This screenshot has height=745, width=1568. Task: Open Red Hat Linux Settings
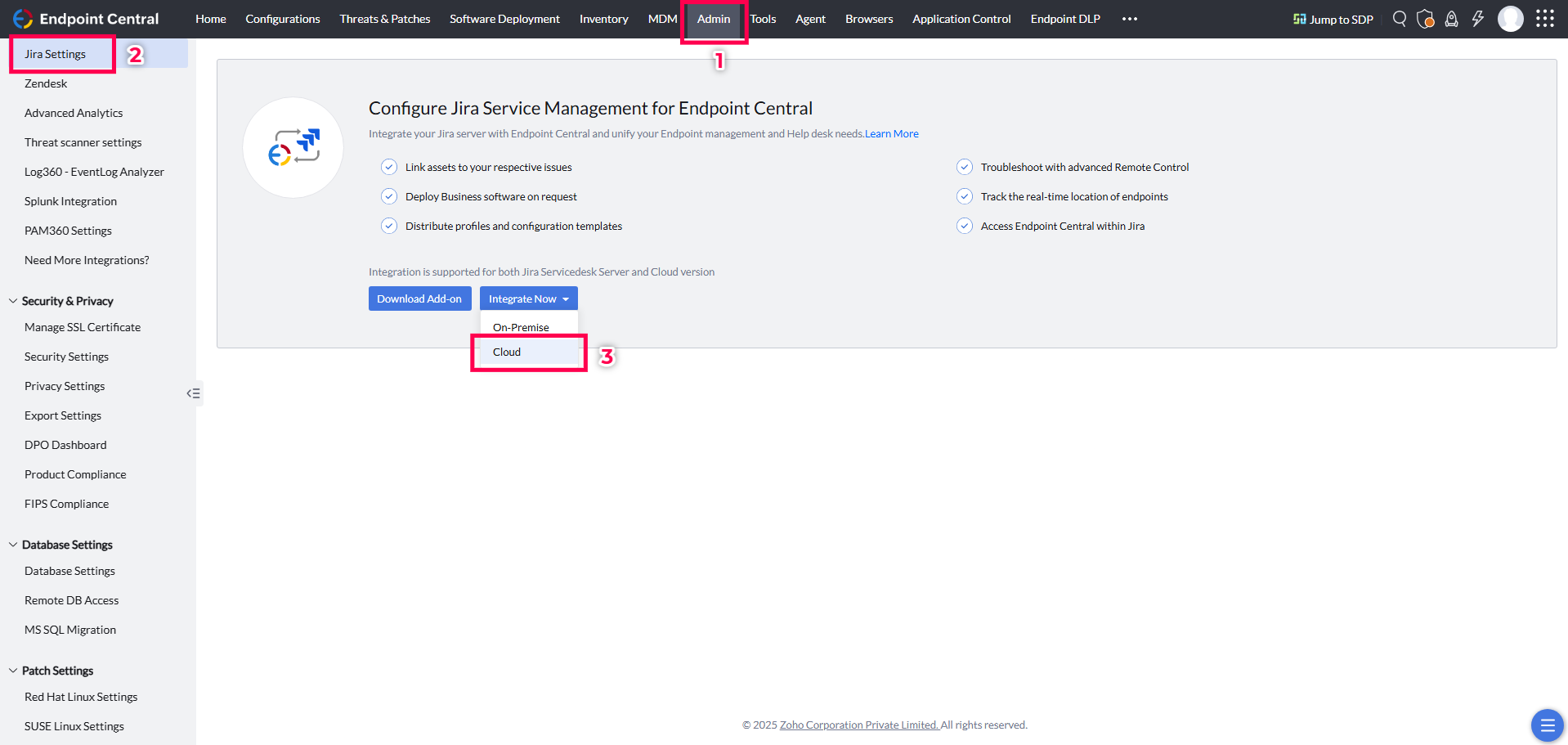click(81, 697)
